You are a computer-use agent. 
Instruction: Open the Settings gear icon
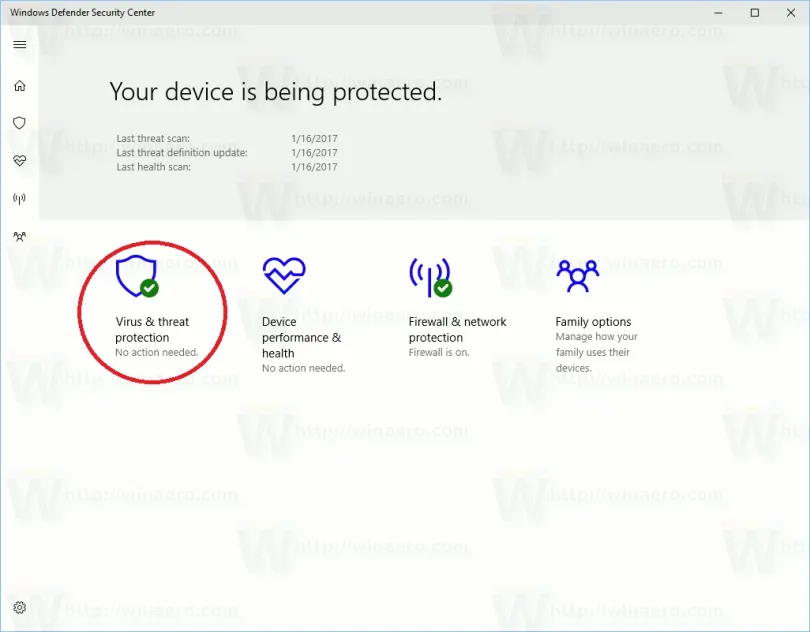tap(20, 607)
